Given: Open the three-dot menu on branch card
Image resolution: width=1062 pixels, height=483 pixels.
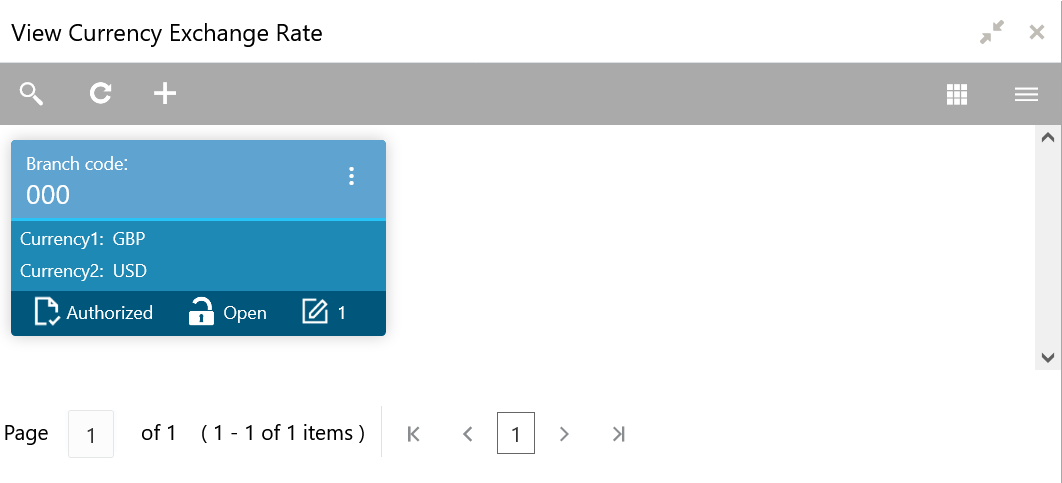Looking at the screenshot, I should tap(351, 176).
